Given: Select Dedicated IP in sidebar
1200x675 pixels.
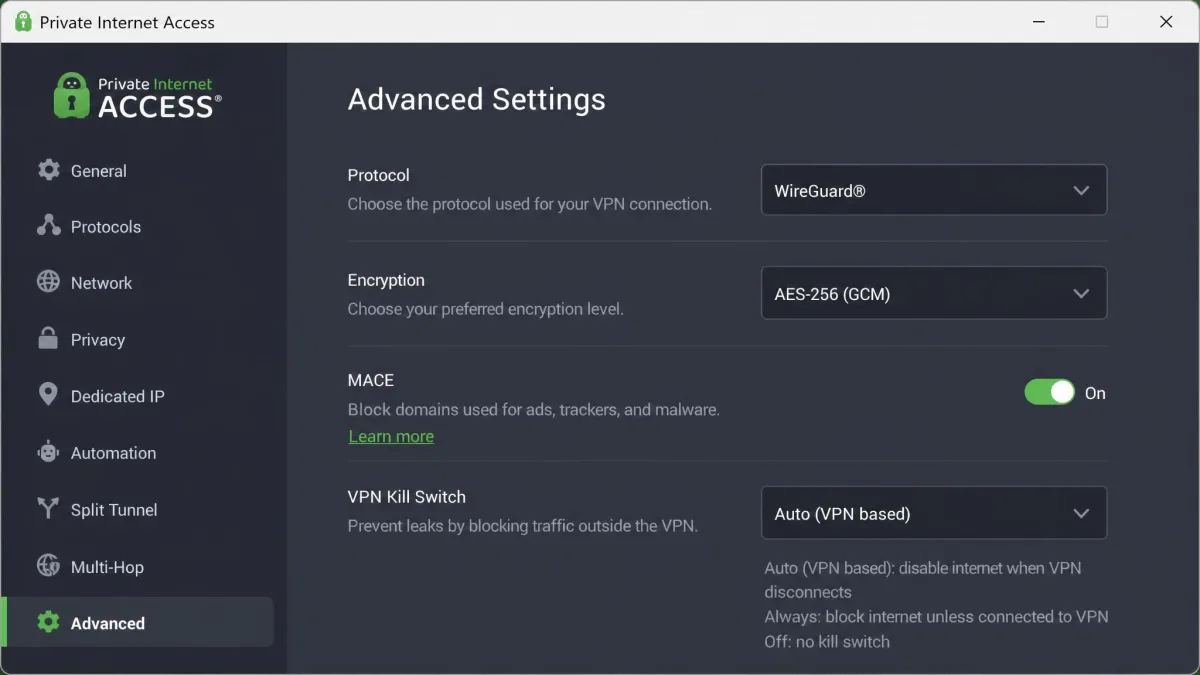Looking at the screenshot, I should click(139, 396).
